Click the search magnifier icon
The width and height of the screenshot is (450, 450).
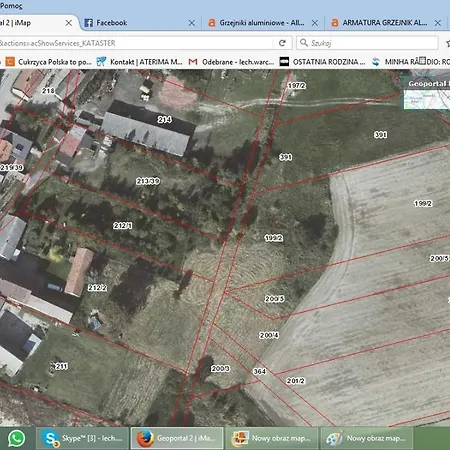coord(304,43)
